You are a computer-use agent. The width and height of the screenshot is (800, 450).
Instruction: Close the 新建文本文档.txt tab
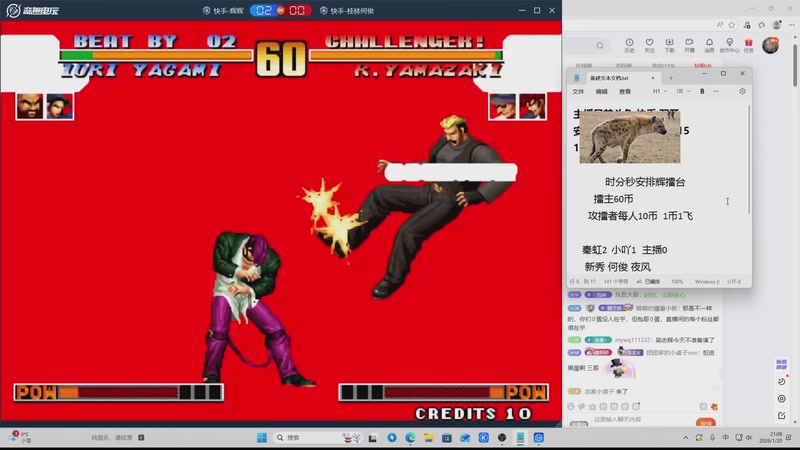coord(653,78)
